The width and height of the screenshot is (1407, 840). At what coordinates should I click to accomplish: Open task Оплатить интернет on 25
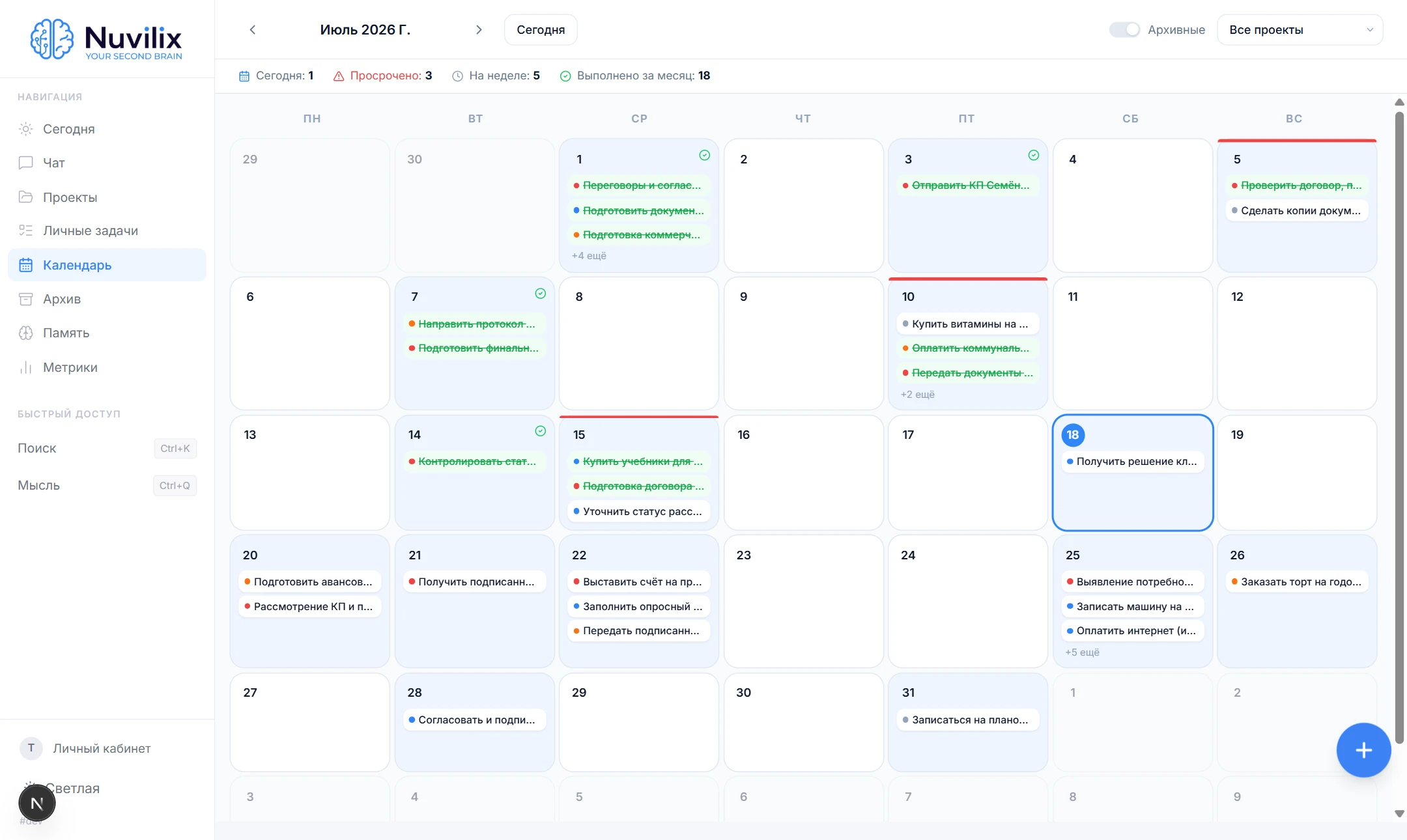click(1133, 630)
